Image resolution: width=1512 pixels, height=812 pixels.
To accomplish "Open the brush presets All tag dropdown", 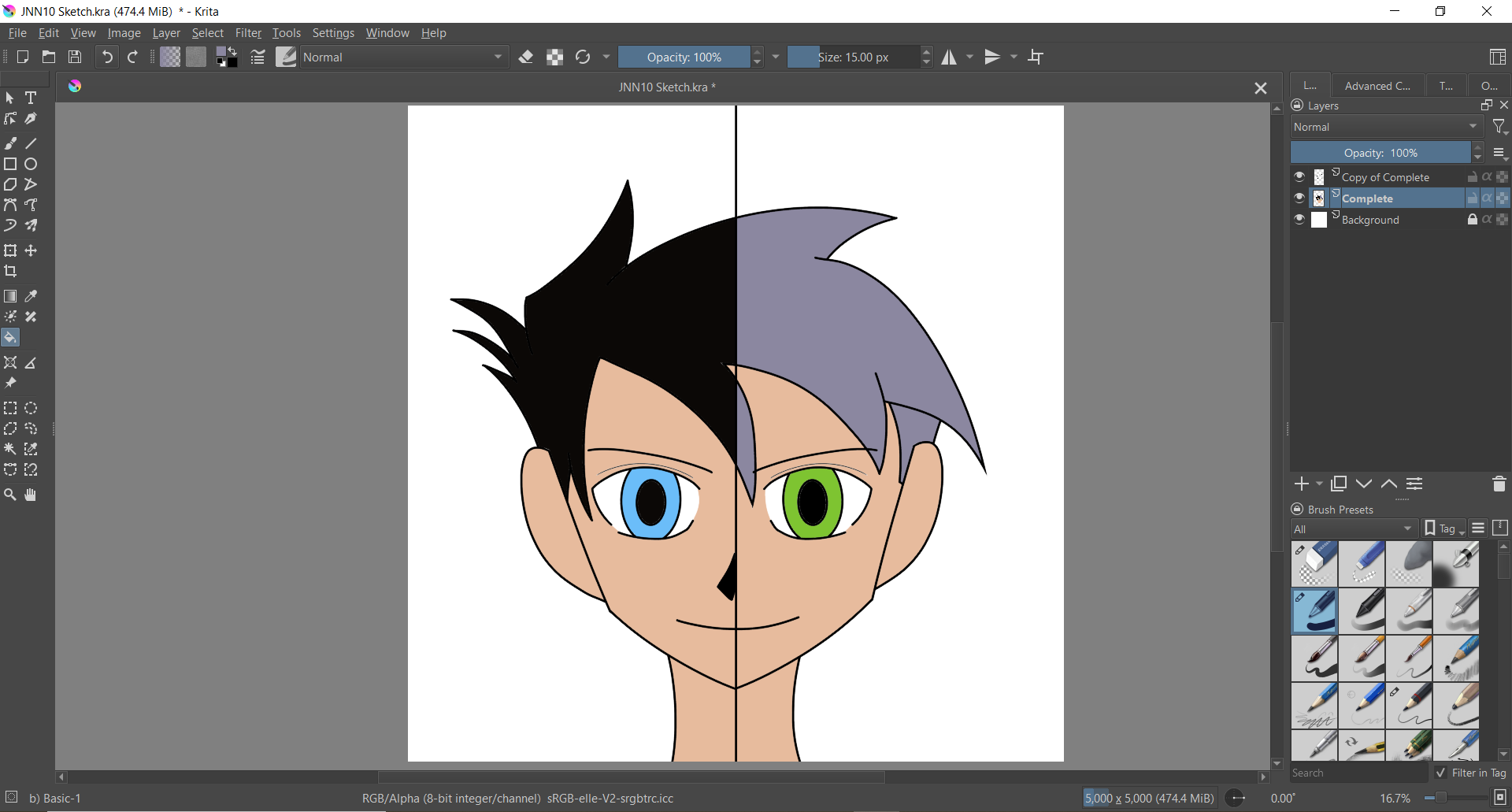I will point(1354,528).
